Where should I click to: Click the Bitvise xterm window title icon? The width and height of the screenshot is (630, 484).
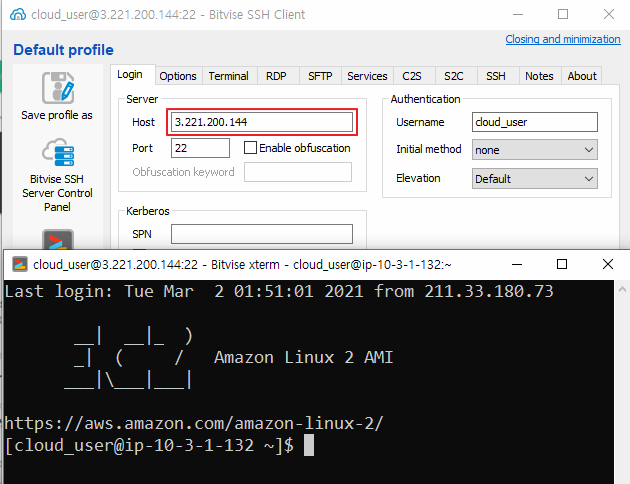(20, 264)
